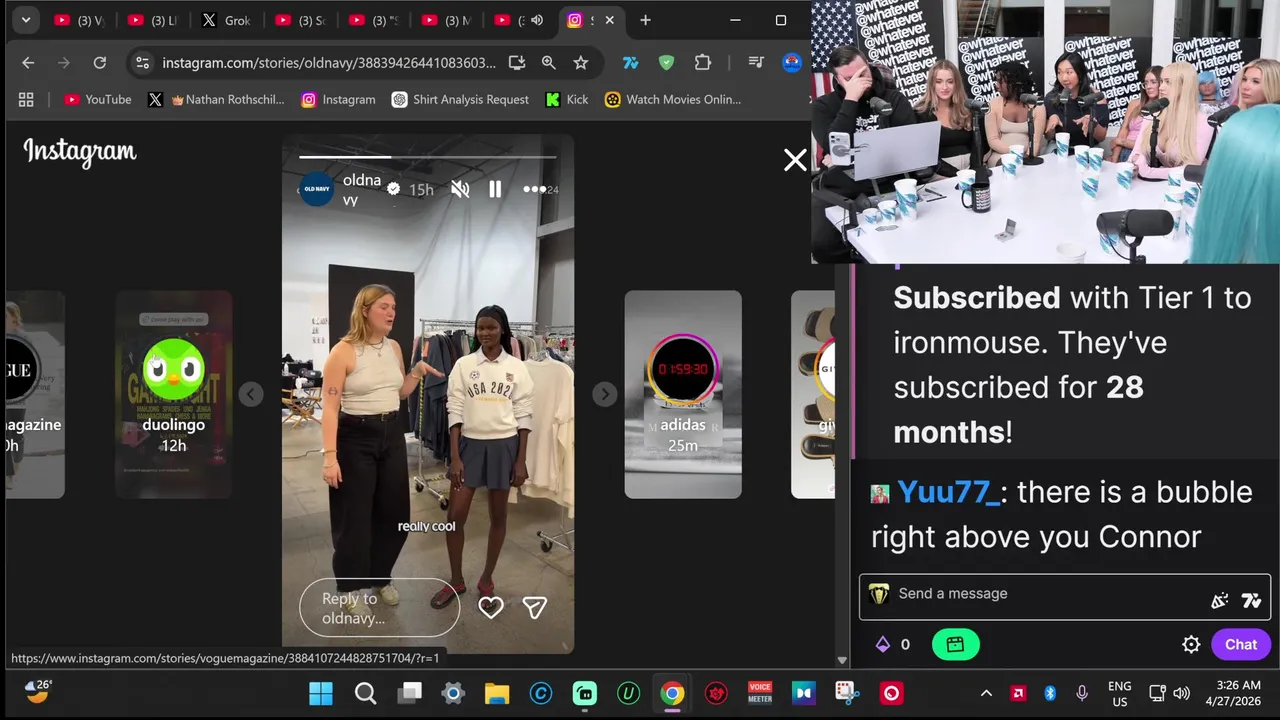Open the Watch Movies Online bookmark
The height and width of the screenshot is (720, 1280).
coord(673,99)
